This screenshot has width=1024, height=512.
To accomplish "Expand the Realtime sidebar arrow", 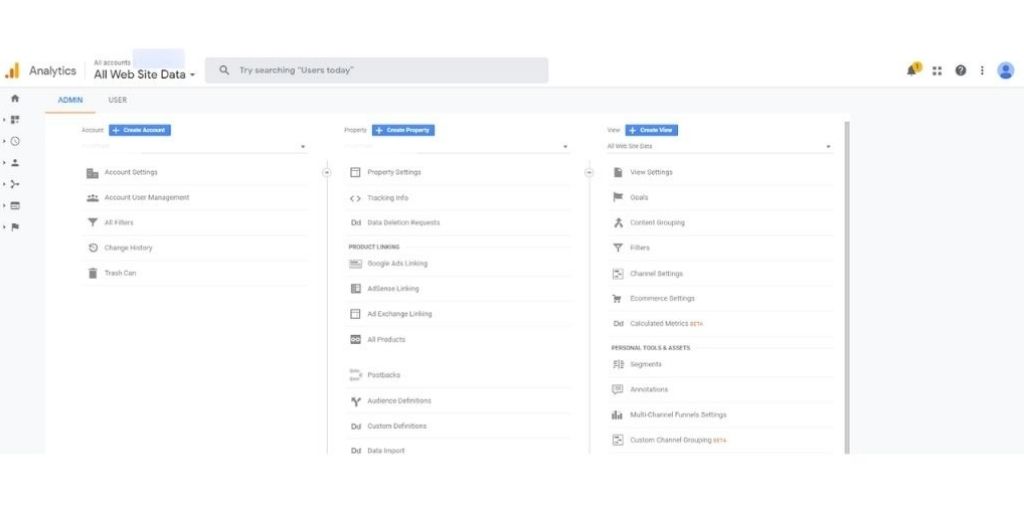I will (5, 141).
